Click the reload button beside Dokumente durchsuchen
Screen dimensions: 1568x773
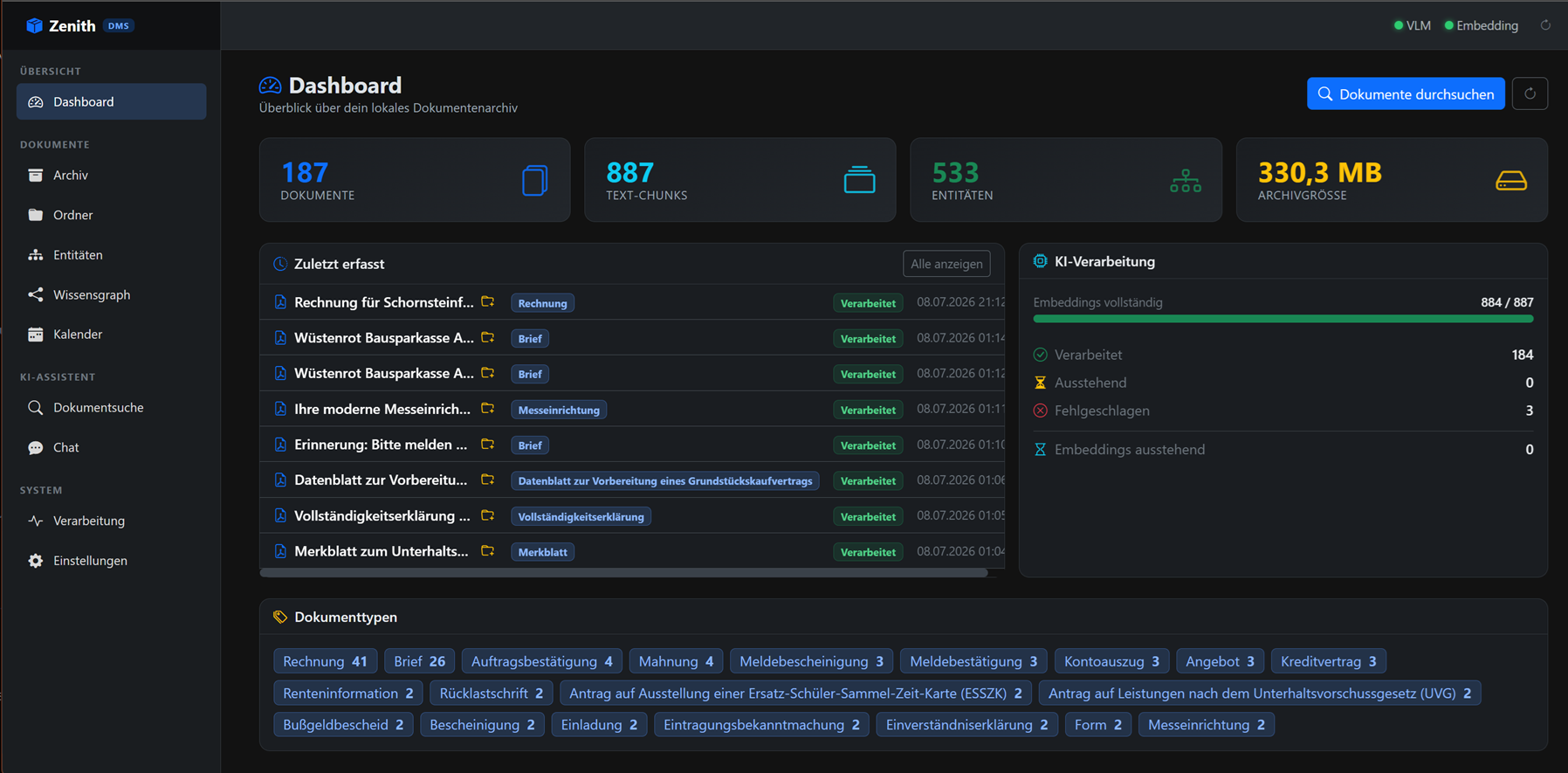click(x=1530, y=93)
